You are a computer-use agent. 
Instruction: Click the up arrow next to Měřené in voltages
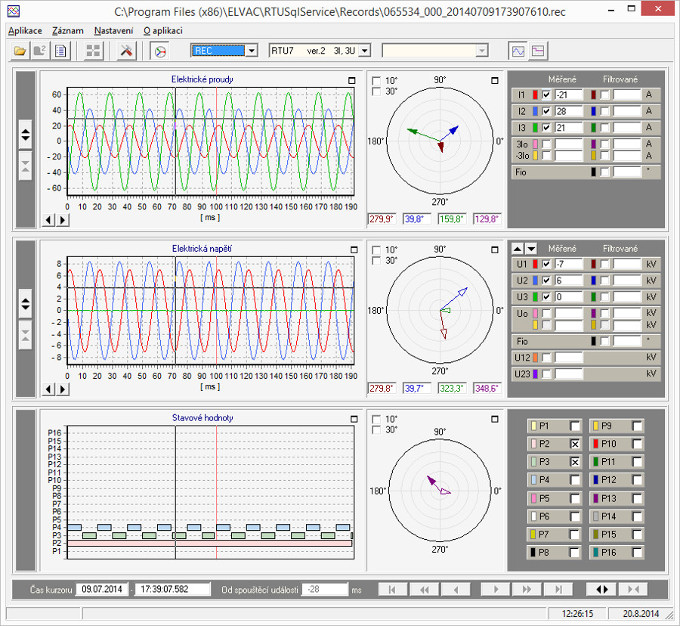tap(517, 249)
